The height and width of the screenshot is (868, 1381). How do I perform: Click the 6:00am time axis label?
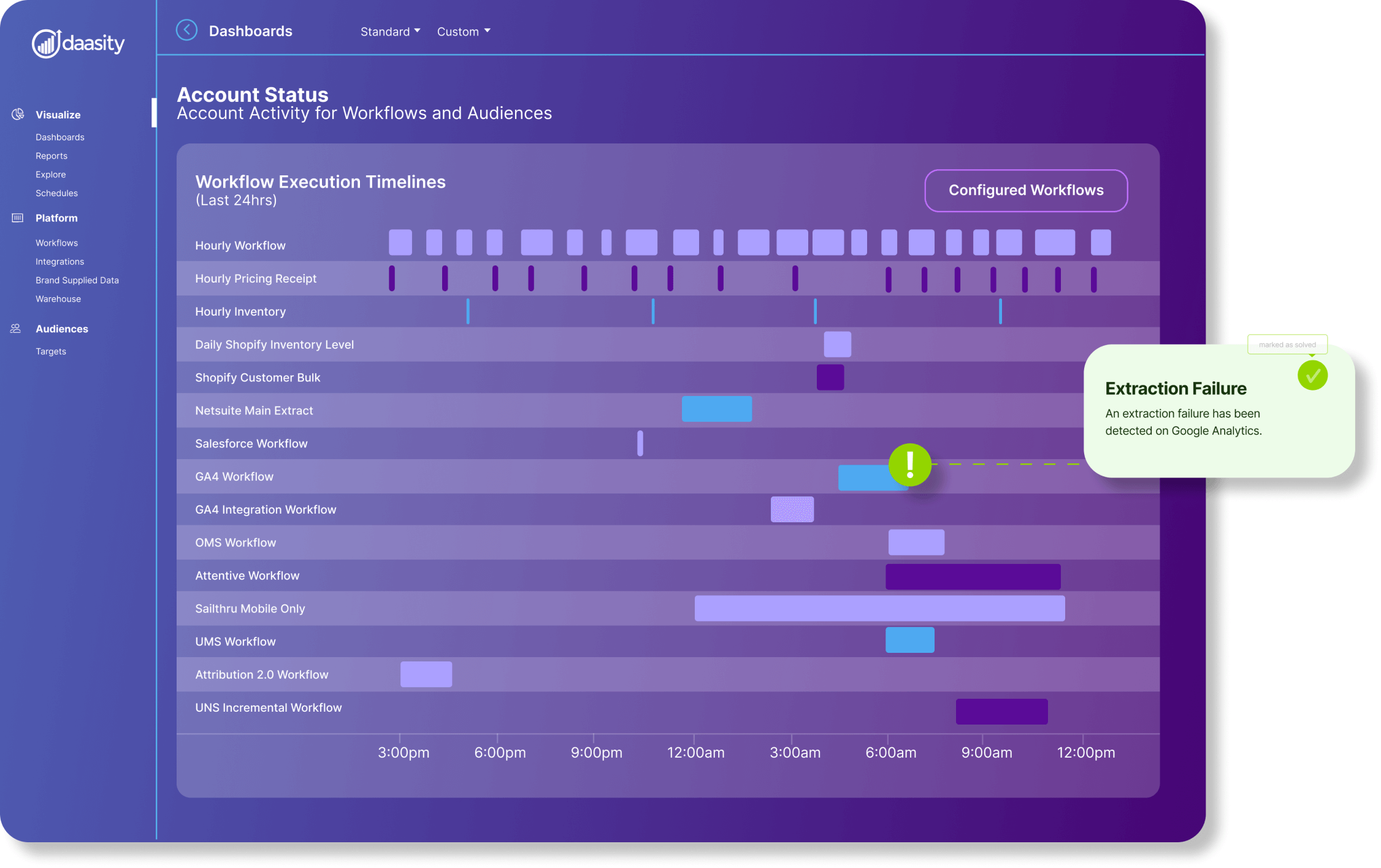pyautogui.click(x=891, y=753)
